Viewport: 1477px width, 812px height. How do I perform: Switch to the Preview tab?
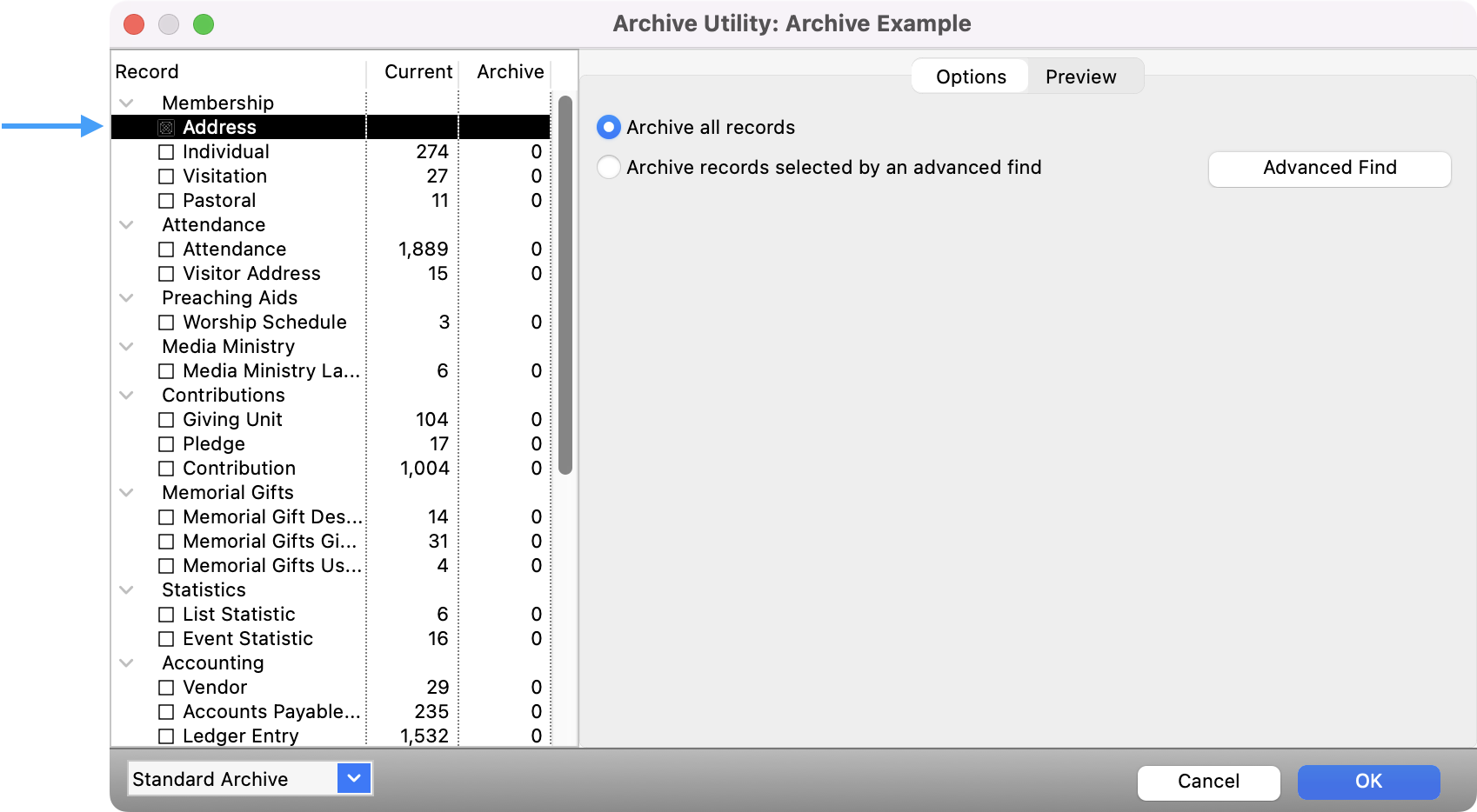pos(1081,77)
